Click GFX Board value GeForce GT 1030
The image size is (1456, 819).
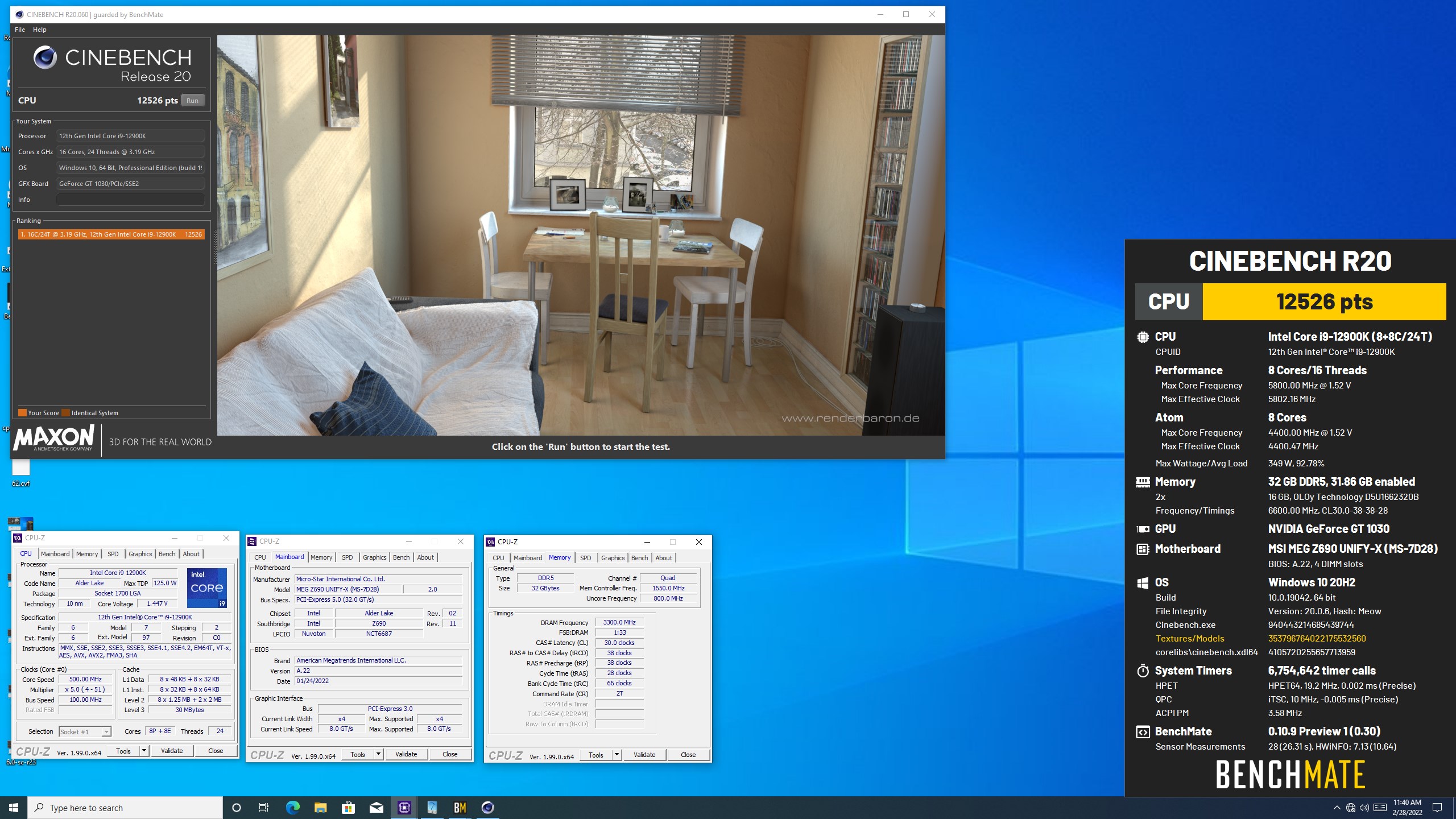point(130,184)
